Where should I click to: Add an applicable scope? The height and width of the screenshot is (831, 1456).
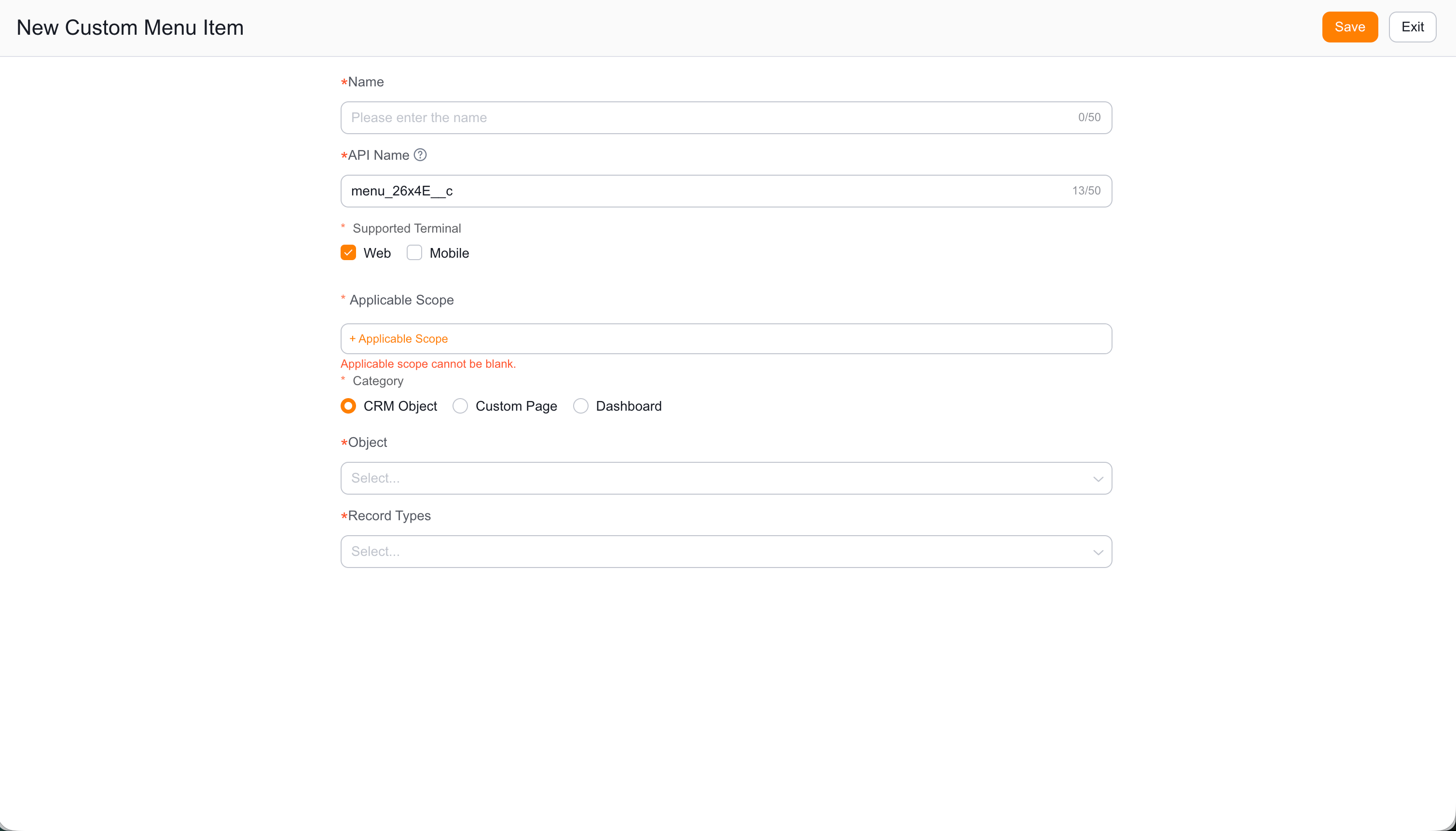tap(399, 338)
